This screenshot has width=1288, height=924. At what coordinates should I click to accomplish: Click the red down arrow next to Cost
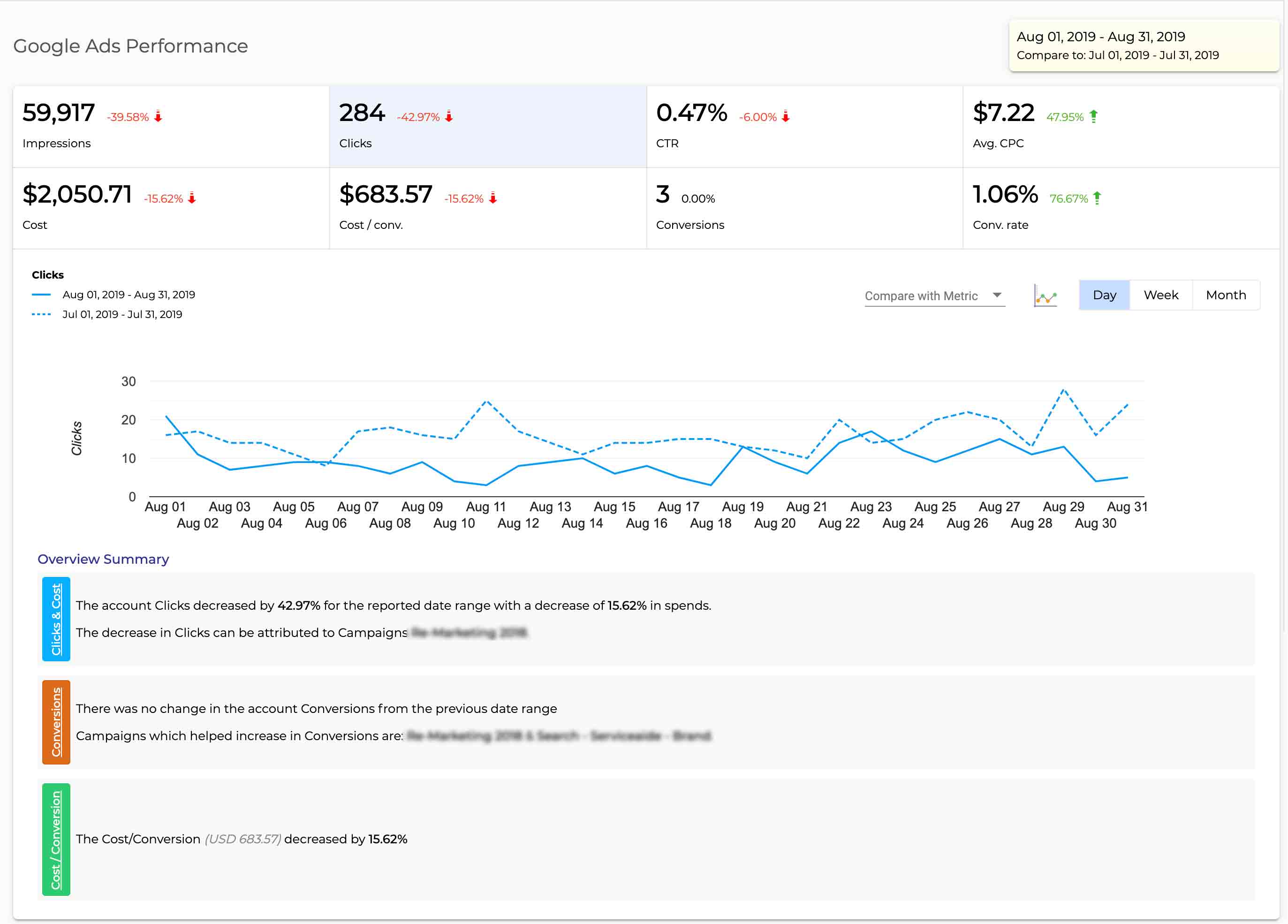tap(192, 197)
